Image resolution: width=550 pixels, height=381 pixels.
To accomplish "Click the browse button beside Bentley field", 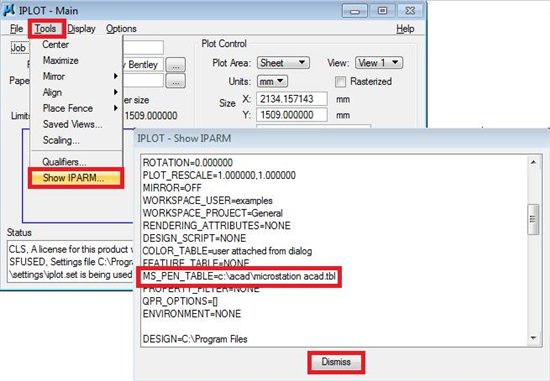I will (175, 65).
